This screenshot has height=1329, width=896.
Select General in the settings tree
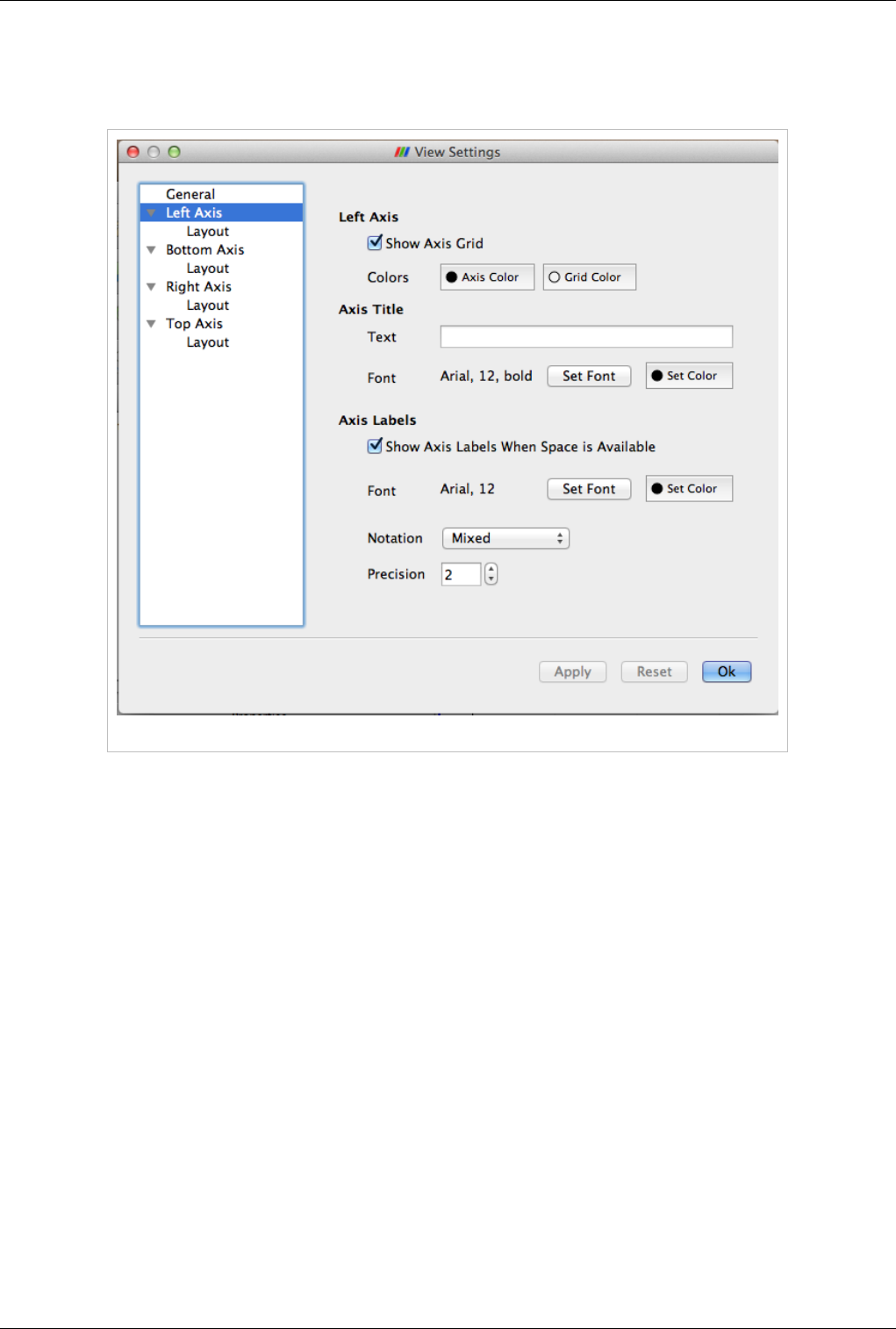tap(190, 194)
